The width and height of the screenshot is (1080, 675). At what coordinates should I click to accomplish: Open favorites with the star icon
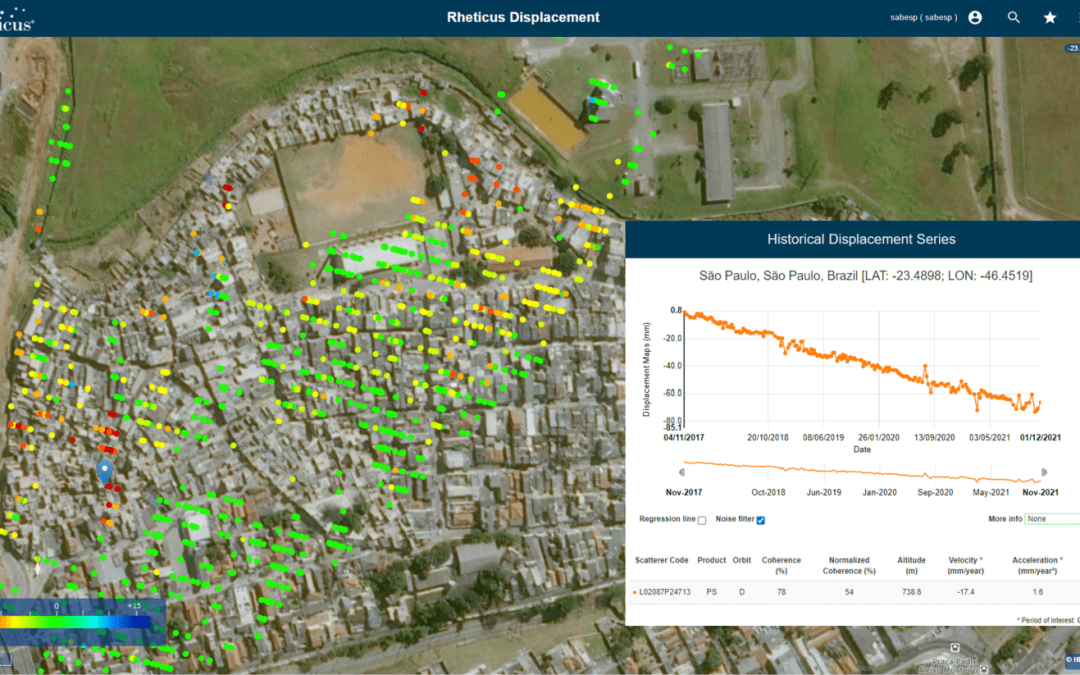tap(1050, 18)
